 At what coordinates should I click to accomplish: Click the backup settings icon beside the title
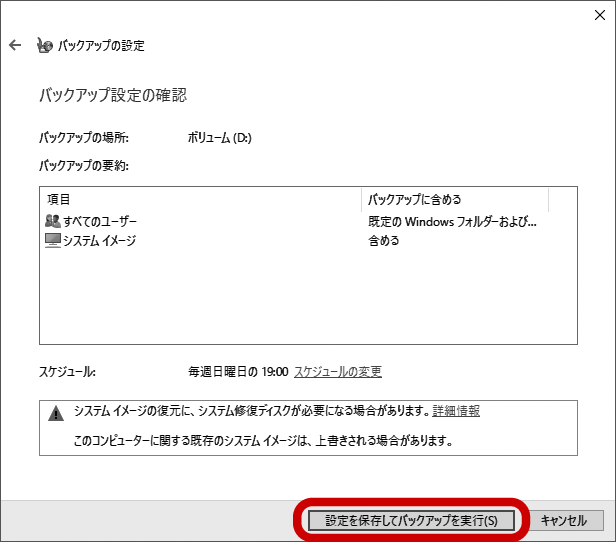[45, 45]
